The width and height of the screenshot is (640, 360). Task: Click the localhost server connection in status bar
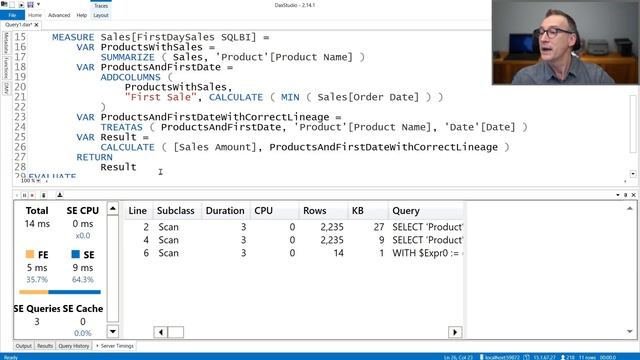[x=500, y=357]
